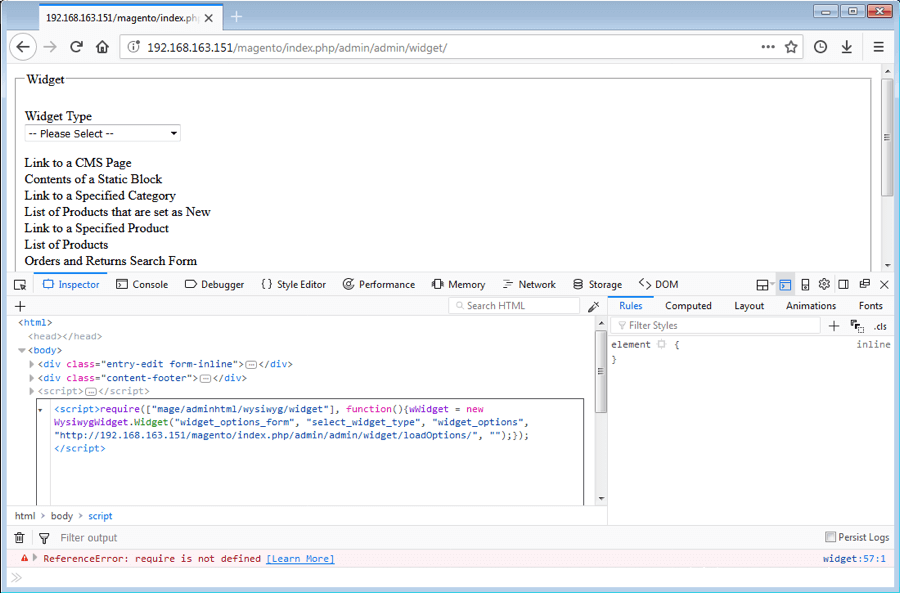
Task: Enable the Persist Logs checkbox
Action: [x=830, y=538]
